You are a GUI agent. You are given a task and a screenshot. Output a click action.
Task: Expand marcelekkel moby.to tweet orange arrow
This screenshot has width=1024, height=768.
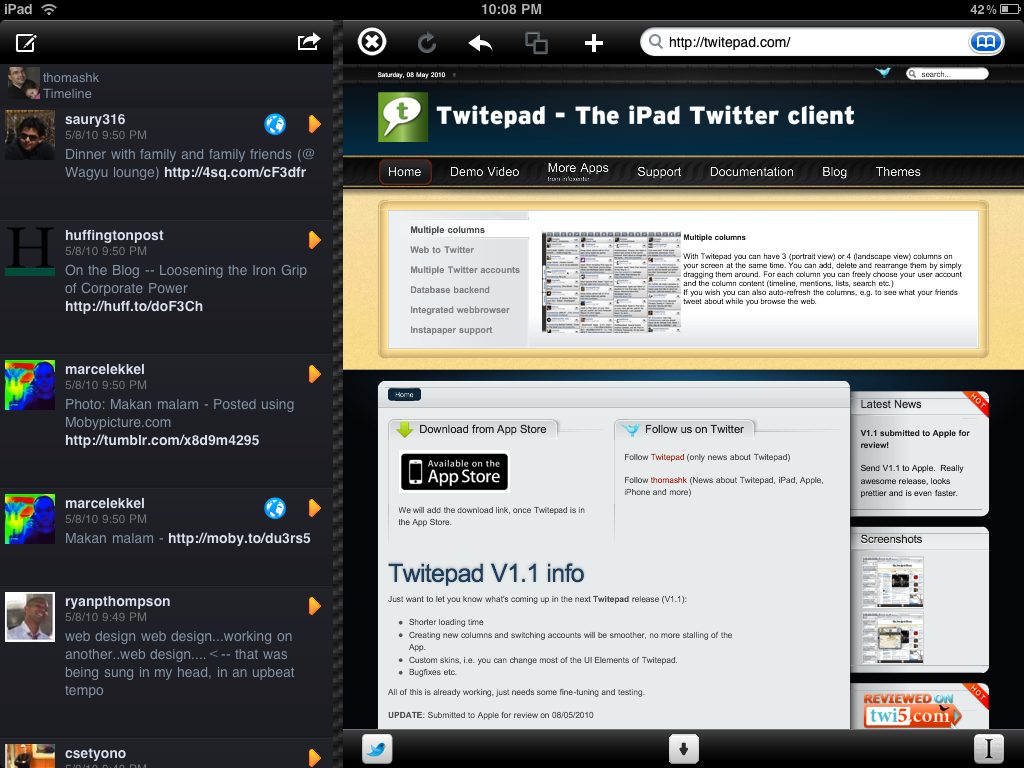315,507
